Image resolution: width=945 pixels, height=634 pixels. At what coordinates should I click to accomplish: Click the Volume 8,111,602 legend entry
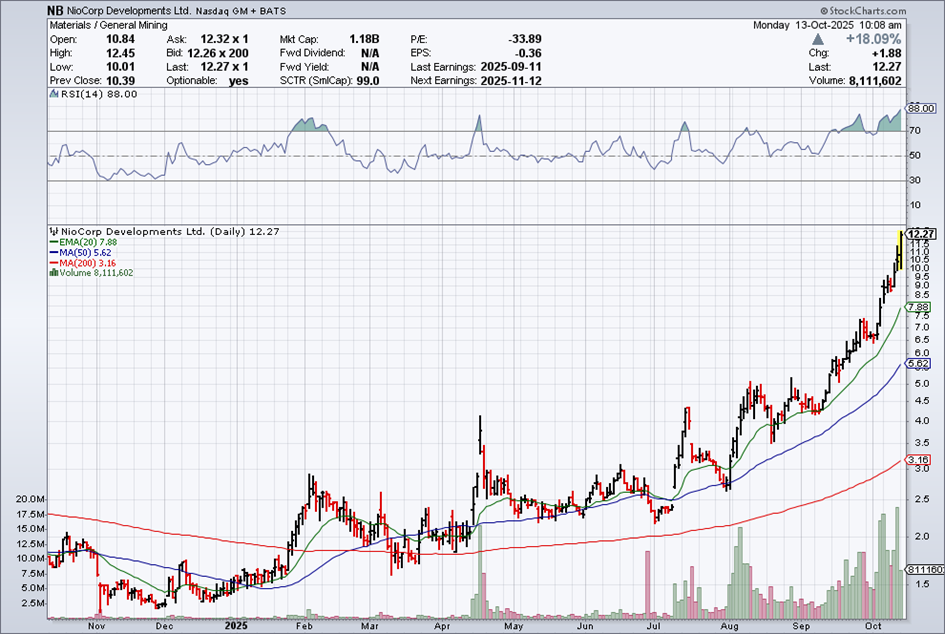[96, 272]
